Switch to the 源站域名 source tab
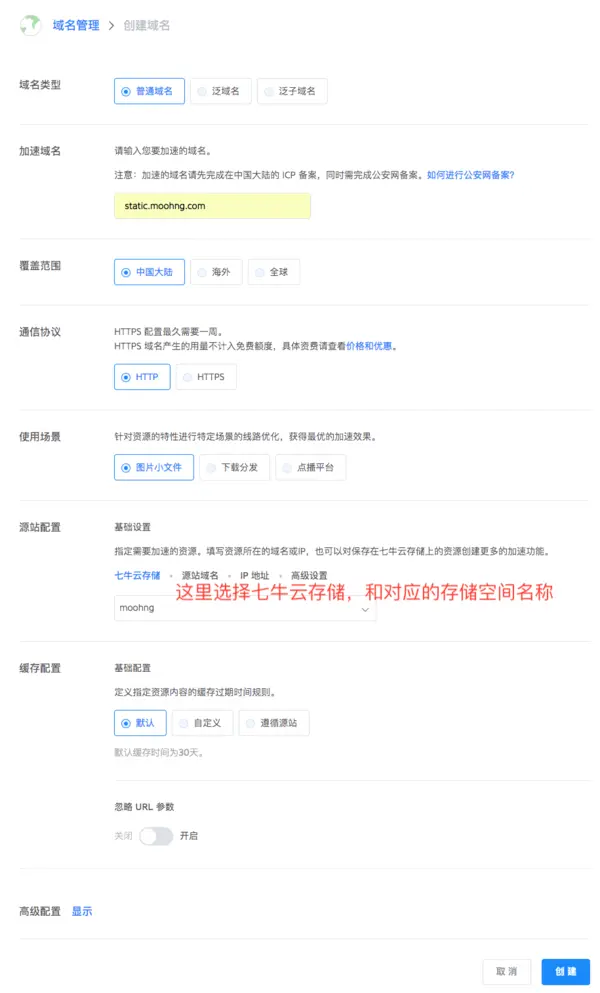The height and width of the screenshot is (993, 600). point(200,575)
